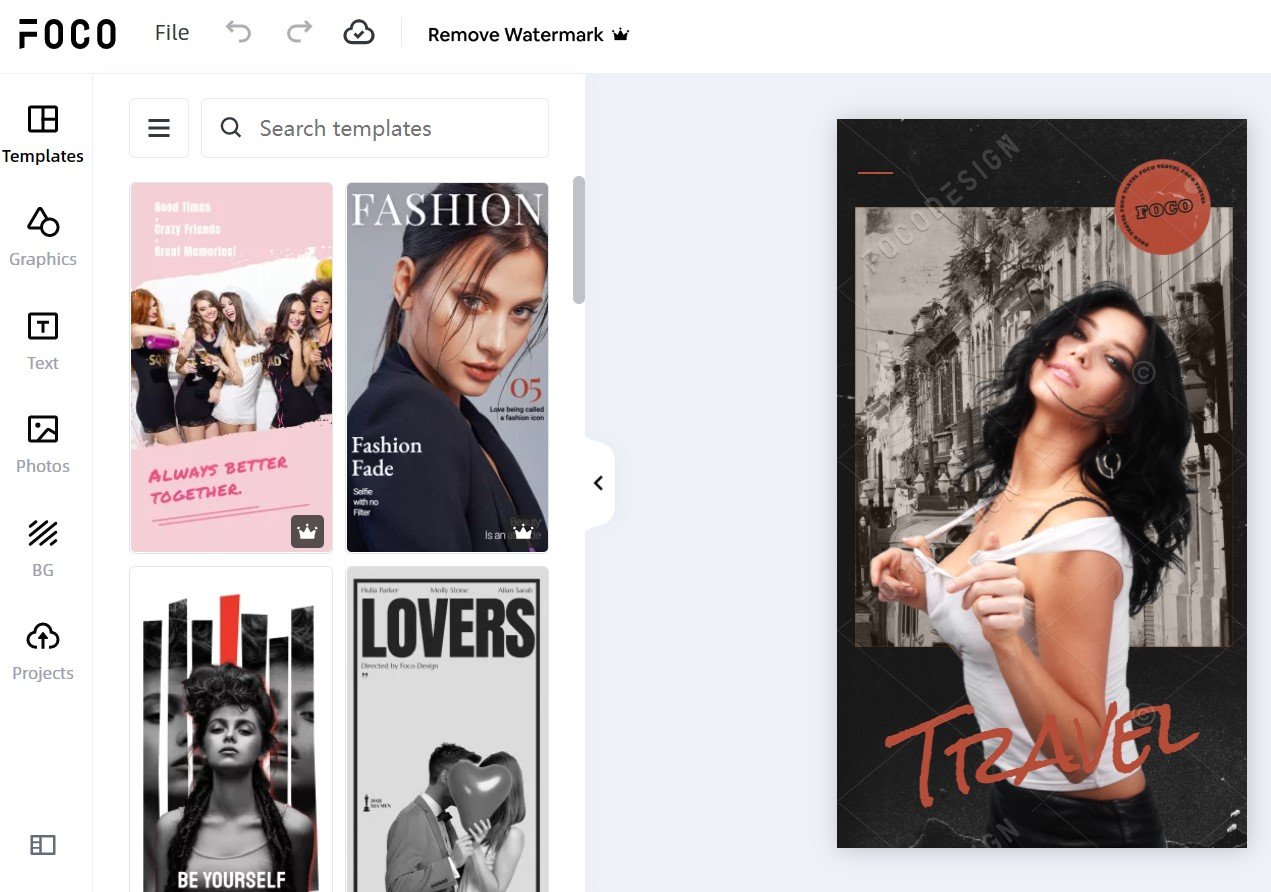Open the Projects tab
This screenshot has width=1271, height=892.
(43, 651)
